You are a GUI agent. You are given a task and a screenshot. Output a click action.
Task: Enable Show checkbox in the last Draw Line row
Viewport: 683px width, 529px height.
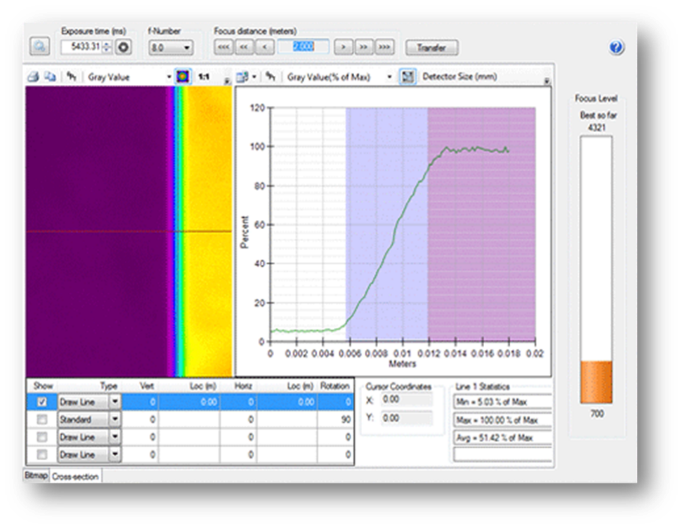pos(41,455)
